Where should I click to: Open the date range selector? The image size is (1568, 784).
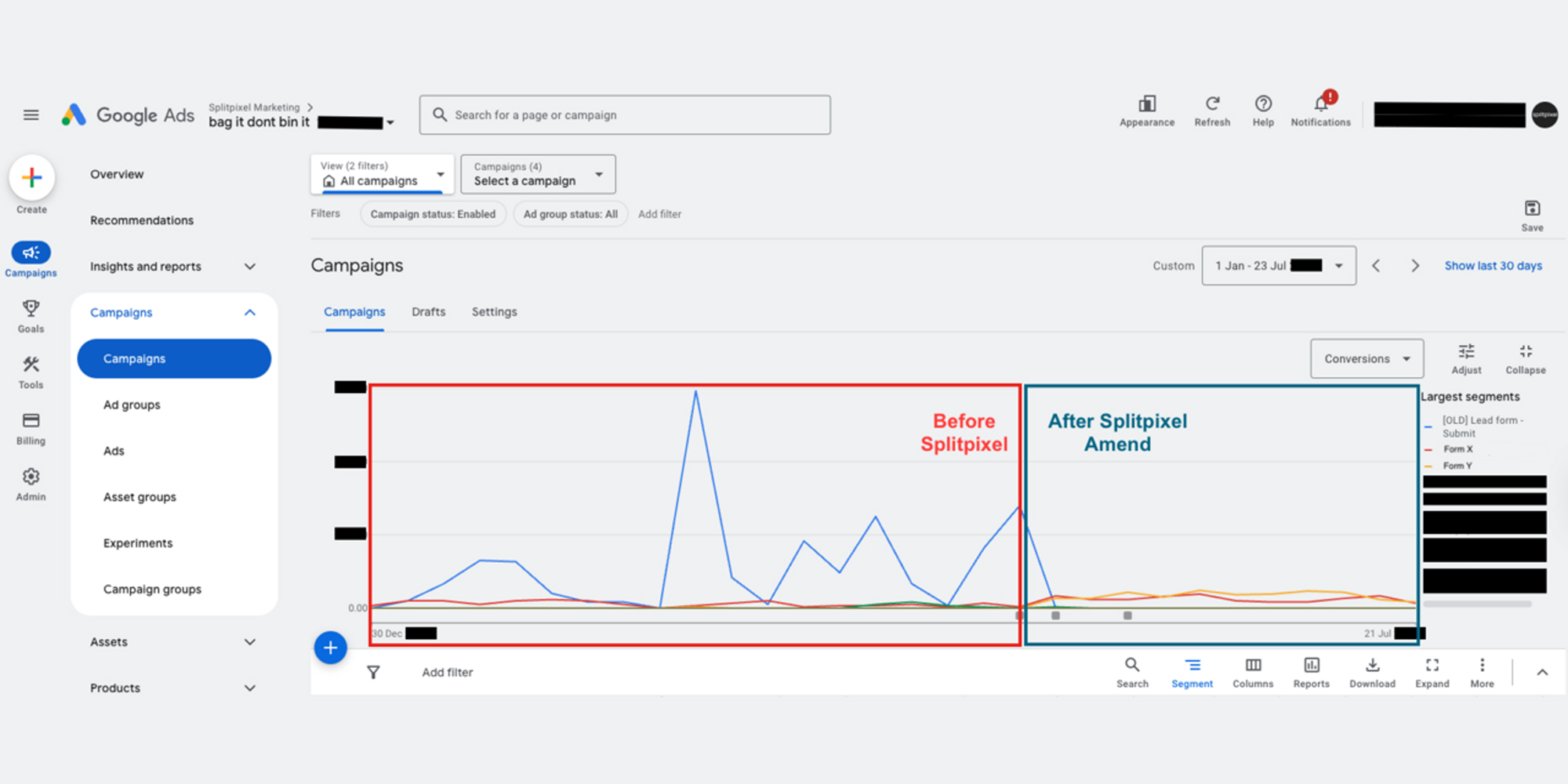(1278, 265)
